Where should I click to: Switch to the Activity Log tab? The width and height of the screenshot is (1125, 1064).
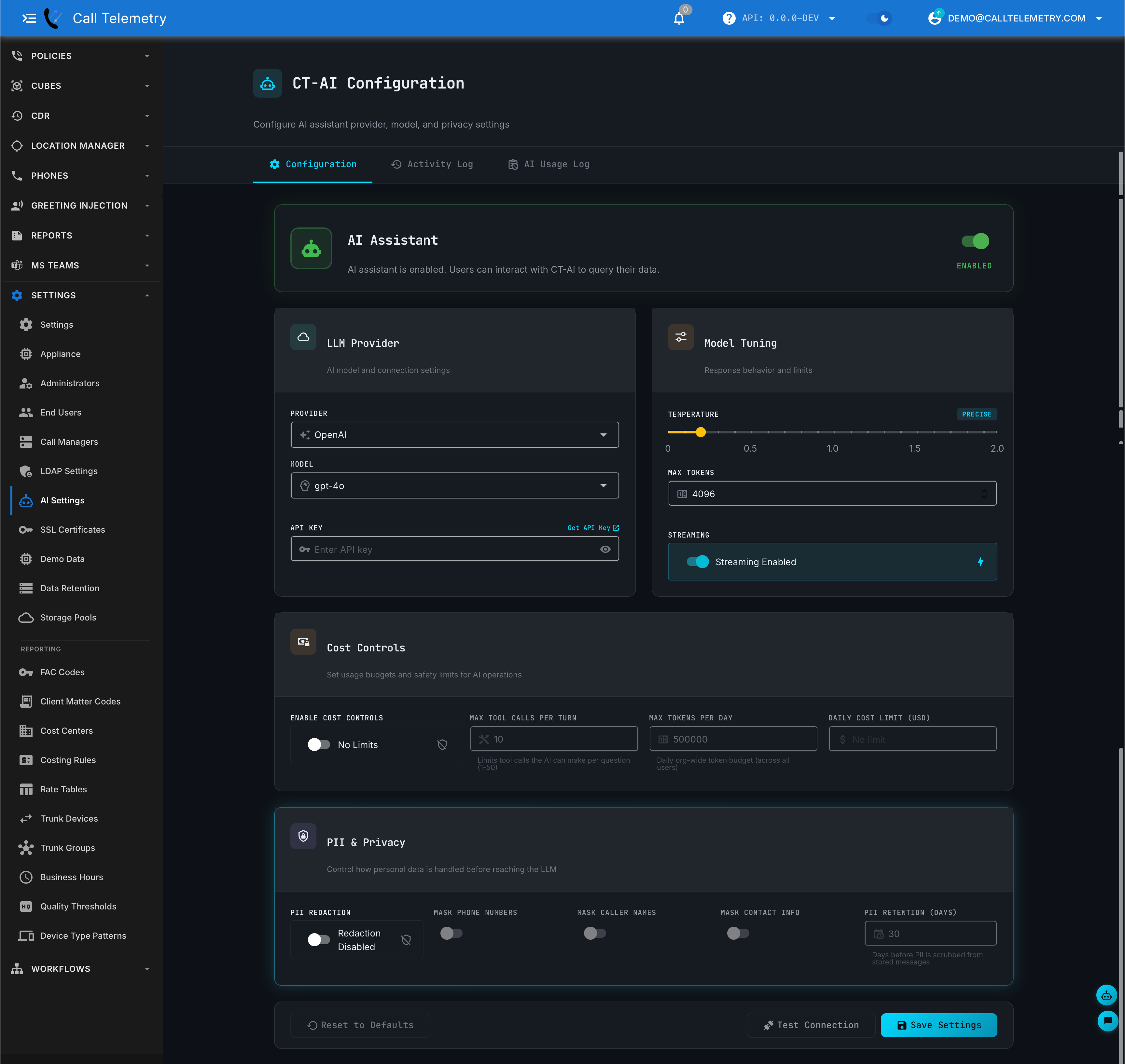point(432,164)
